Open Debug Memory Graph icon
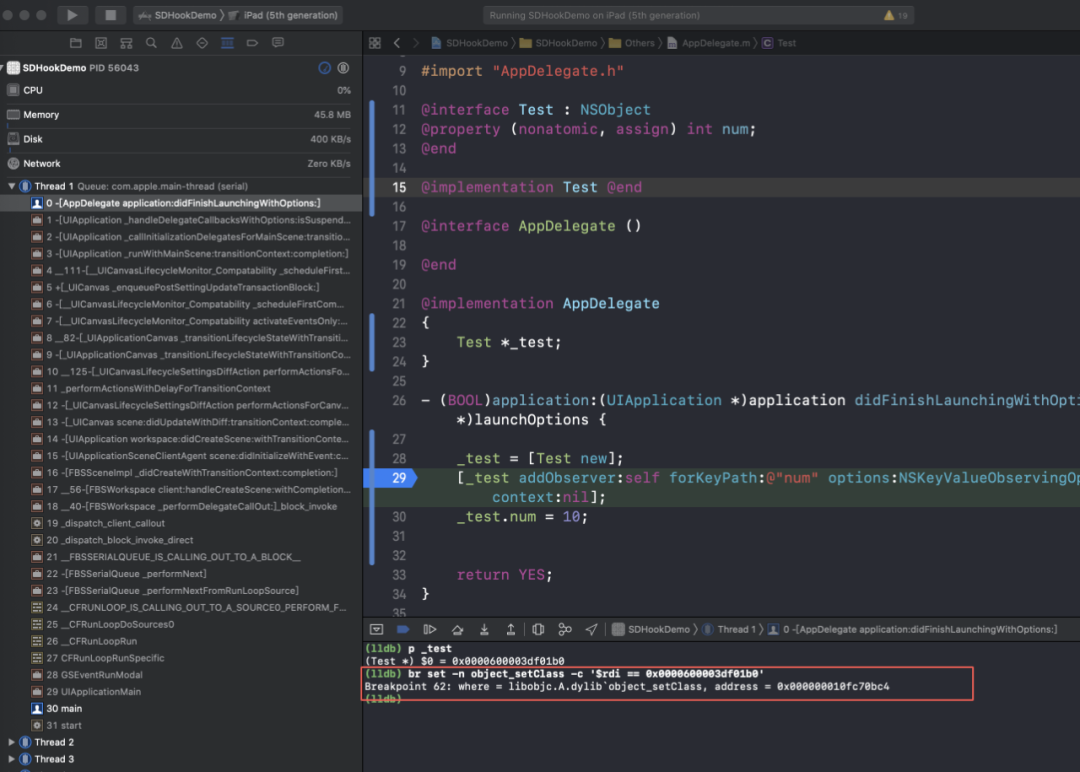 tap(565, 629)
